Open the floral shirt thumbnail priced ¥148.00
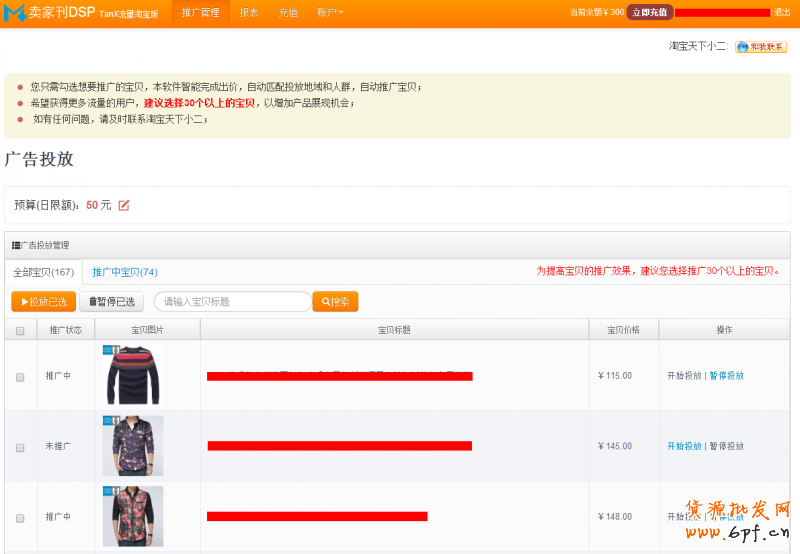The image size is (800, 554). click(133, 516)
